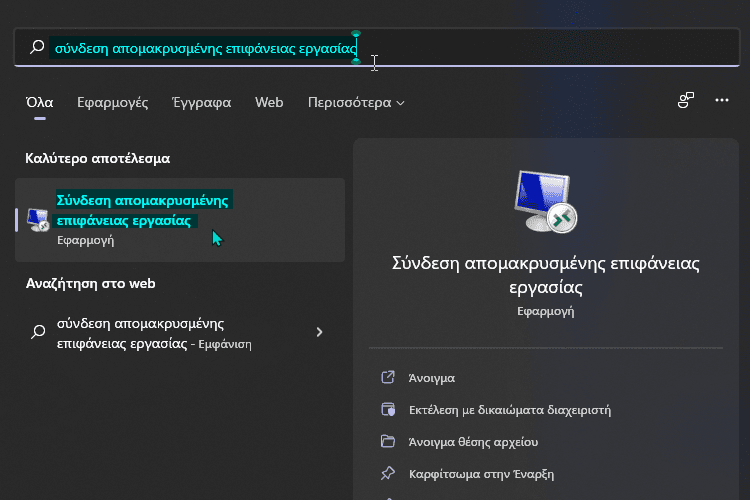Select the Όλα tab
Image resolution: width=750 pixels, height=500 pixels.
tap(40, 102)
